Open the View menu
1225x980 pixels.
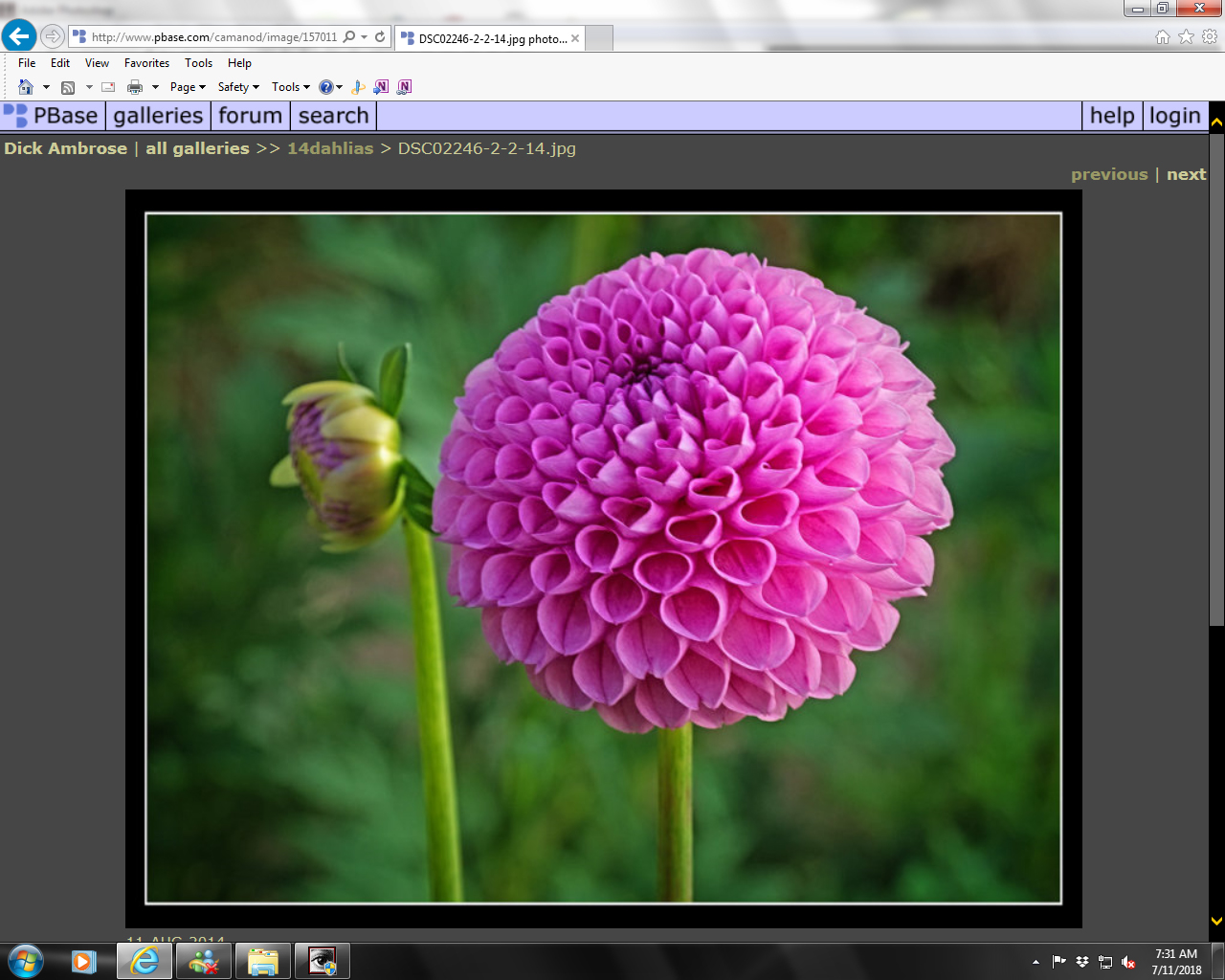(x=97, y=63)
